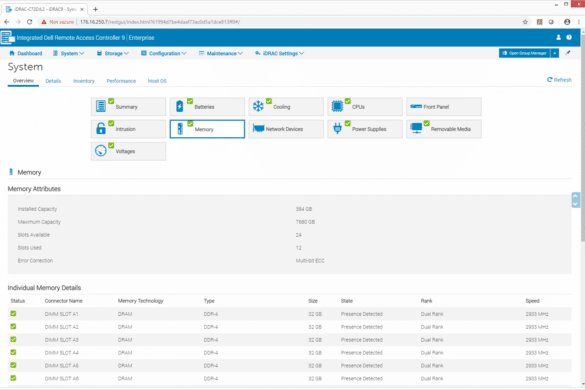The height and width of the screenshot is (390, 585).
Task: Switch to the Performance tab
Action: click(x=121, y=81)
